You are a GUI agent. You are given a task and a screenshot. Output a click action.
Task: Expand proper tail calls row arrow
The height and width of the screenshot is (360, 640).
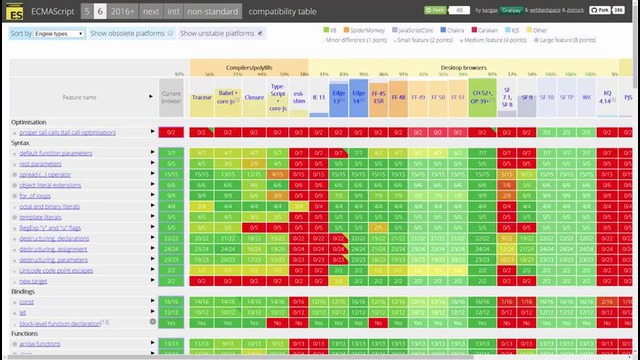point(152,131)
